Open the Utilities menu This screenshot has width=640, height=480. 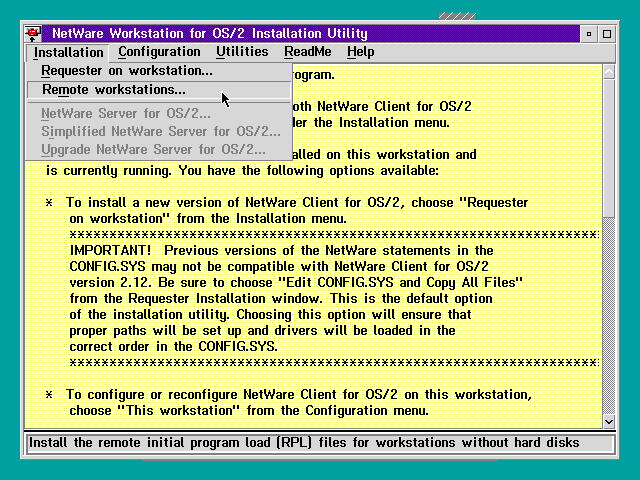242,52
